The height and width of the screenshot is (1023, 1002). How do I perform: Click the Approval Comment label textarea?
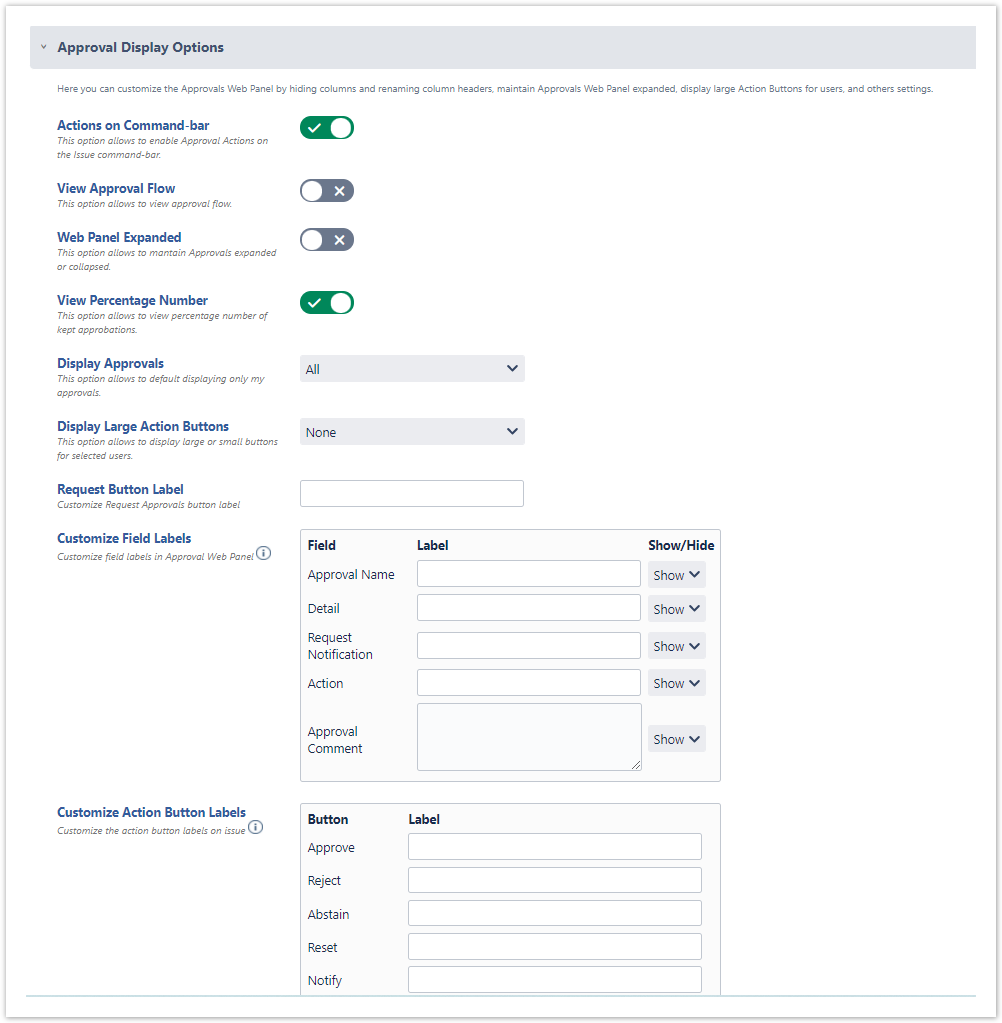[529, 737]
